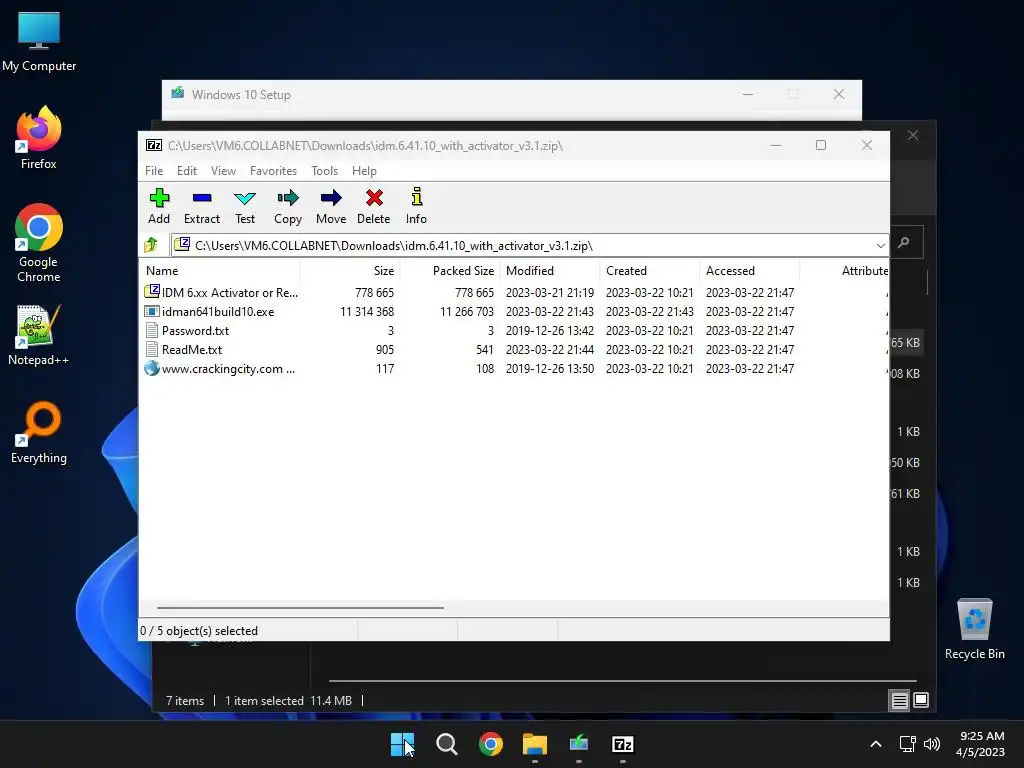This screenshot has width=1024, height=768.
Task: Open the File menu
Action: point(154,170)
